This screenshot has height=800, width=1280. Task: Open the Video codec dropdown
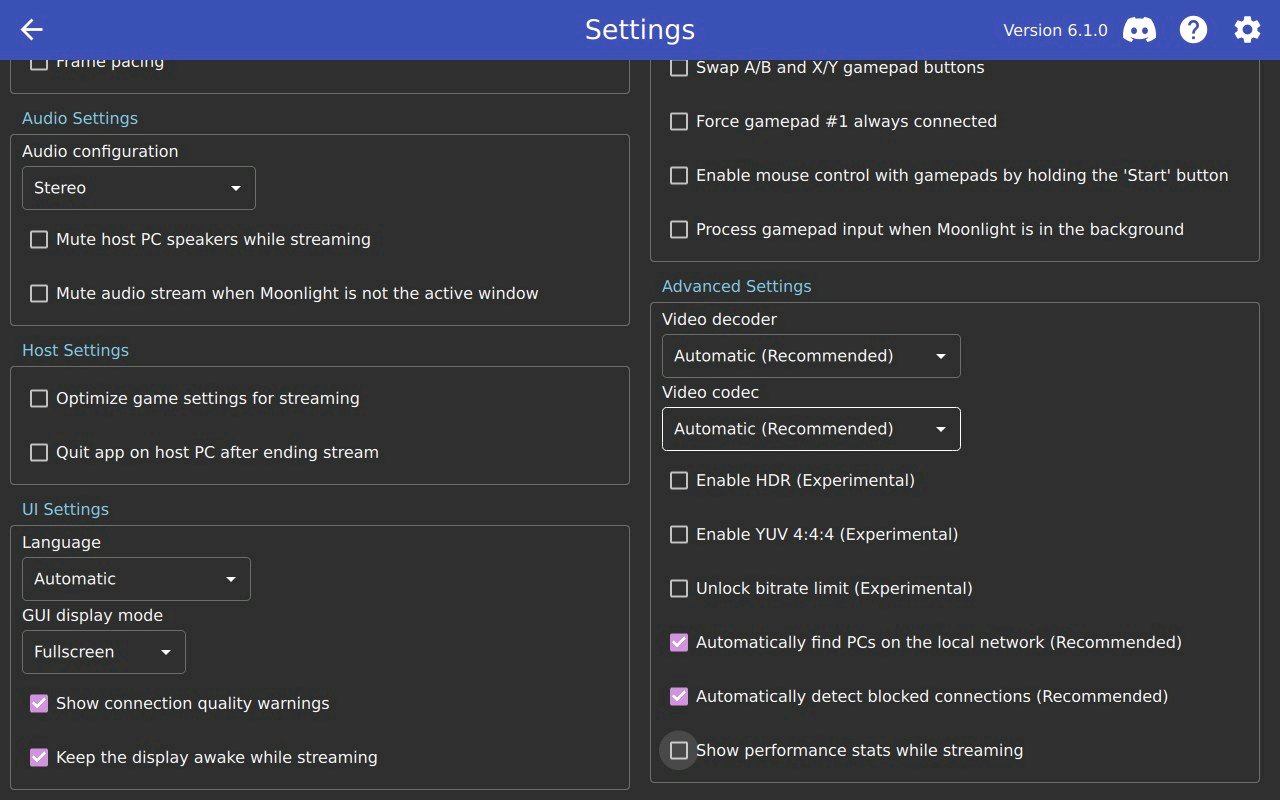(811, 429)
